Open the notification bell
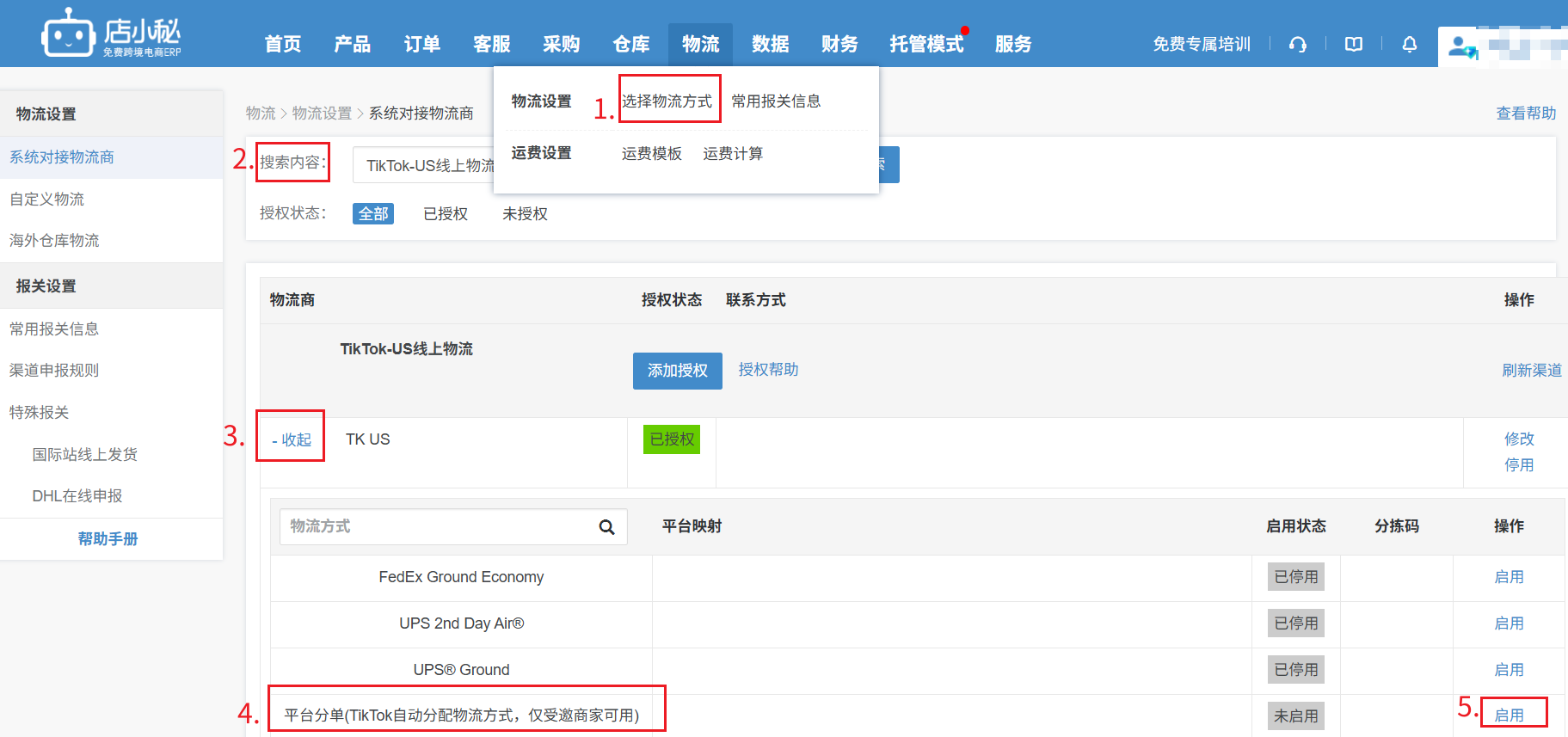The image size is (1568, 737). pos(1410,44)
